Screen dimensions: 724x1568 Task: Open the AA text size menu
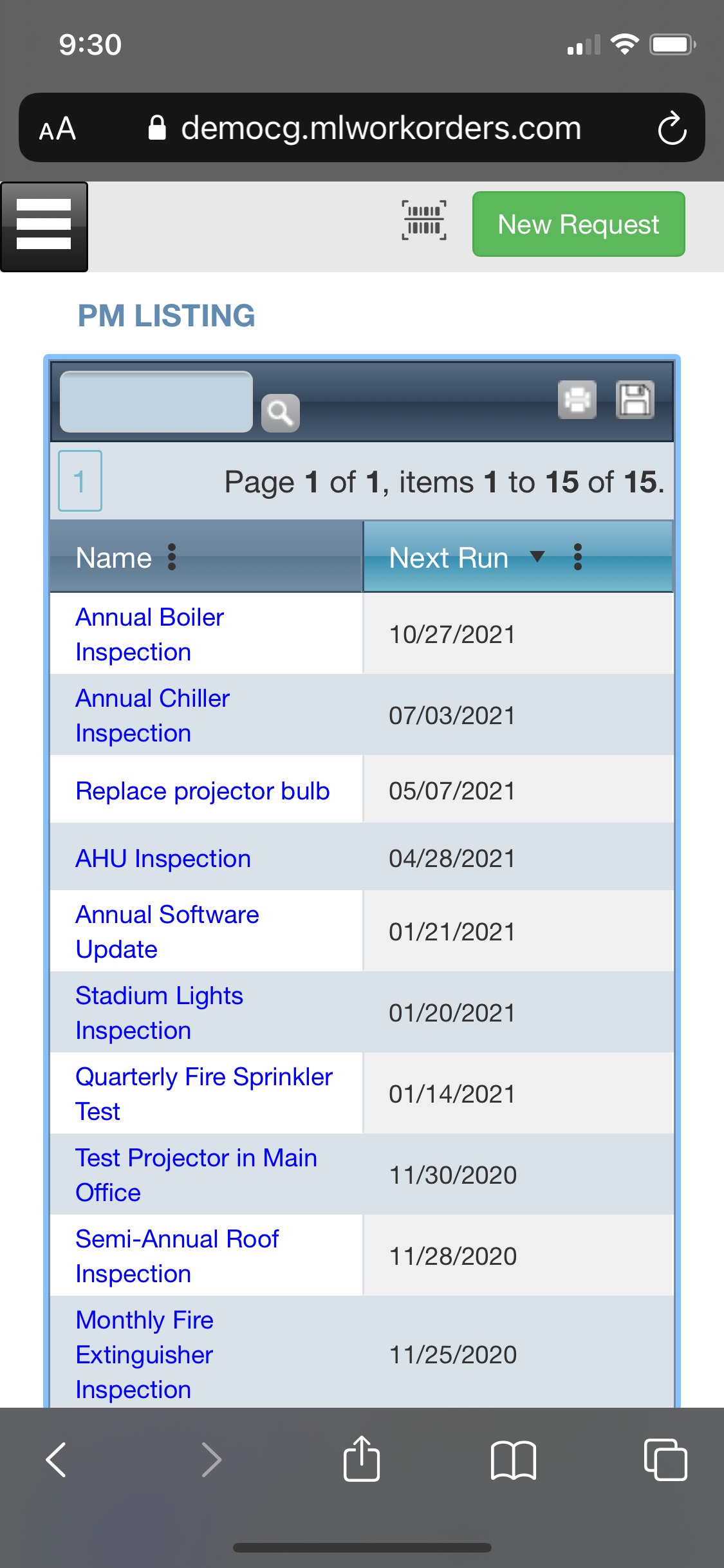click(x=57, y=129)
